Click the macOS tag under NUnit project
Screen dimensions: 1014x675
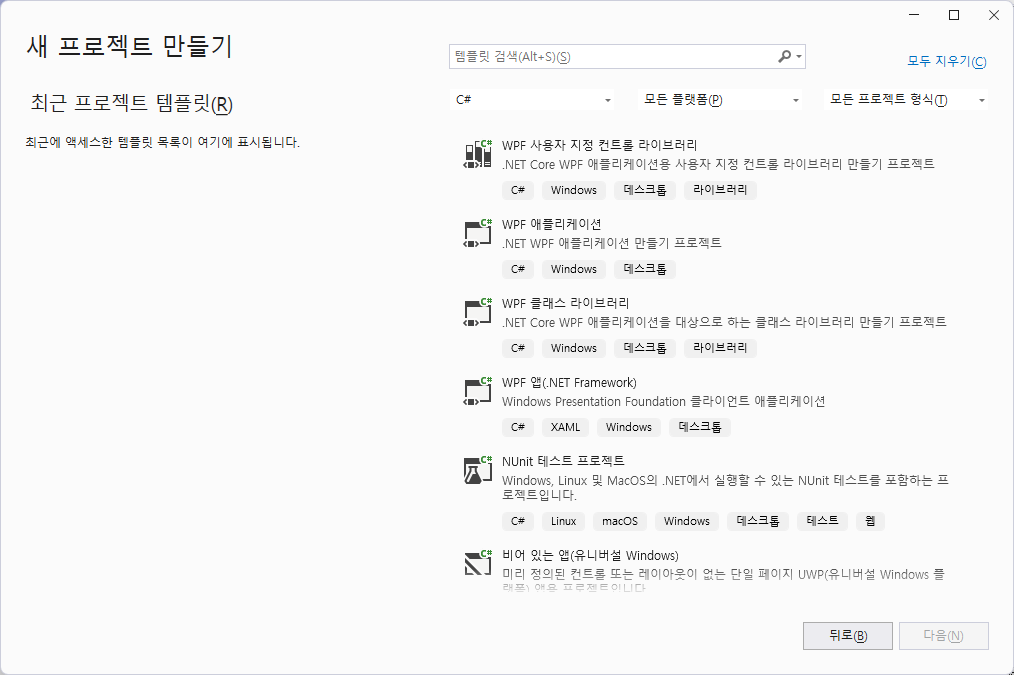620,521
